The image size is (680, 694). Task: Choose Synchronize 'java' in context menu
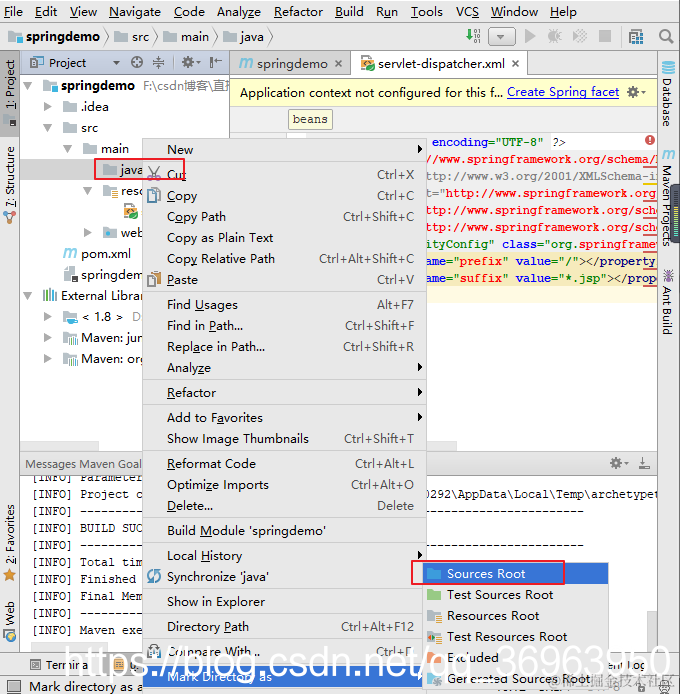[285, 576]
